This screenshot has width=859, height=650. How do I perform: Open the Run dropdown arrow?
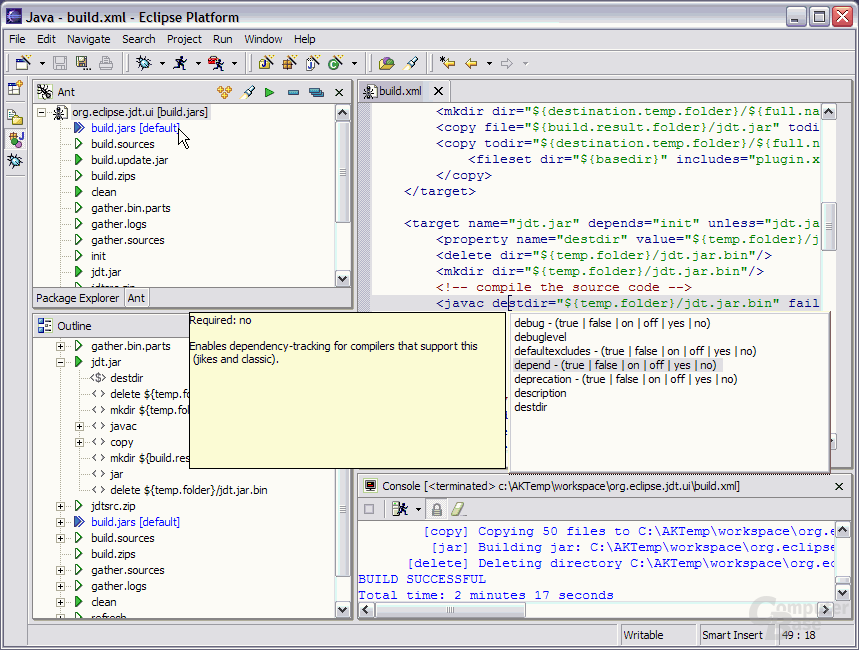(x=198, y=64)
